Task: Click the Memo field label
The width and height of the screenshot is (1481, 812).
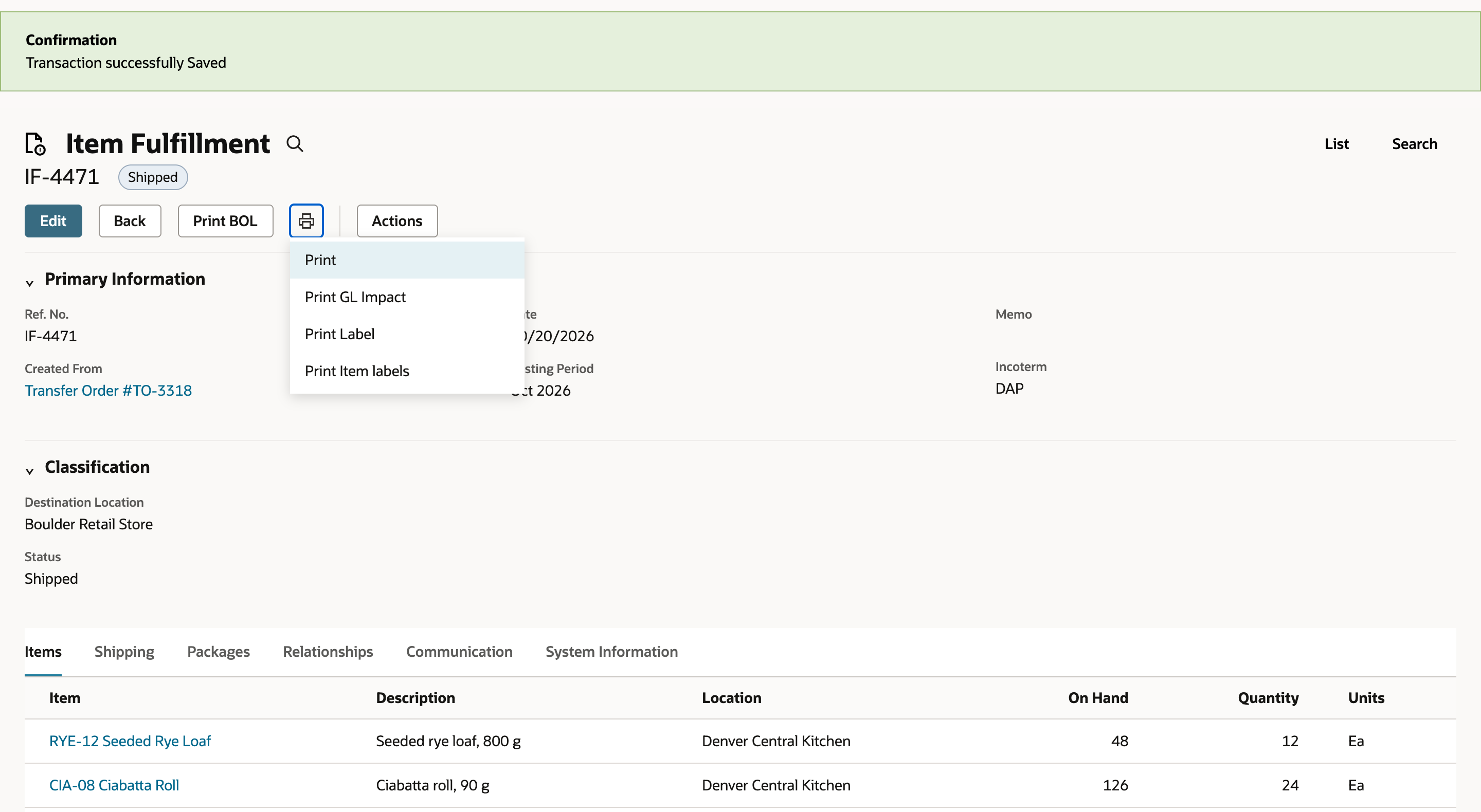Action: [x=1013, y=315]
